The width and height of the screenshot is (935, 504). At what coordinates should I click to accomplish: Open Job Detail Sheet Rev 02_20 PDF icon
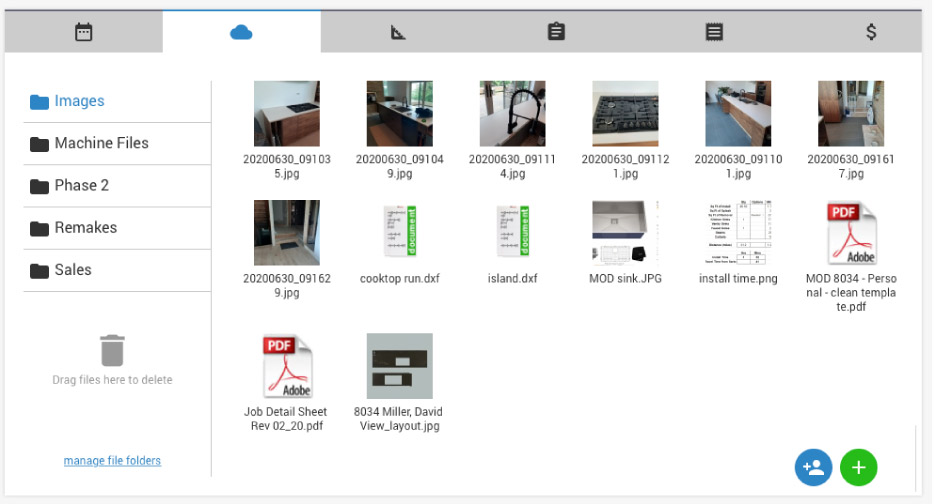click(x=287, y=366)
